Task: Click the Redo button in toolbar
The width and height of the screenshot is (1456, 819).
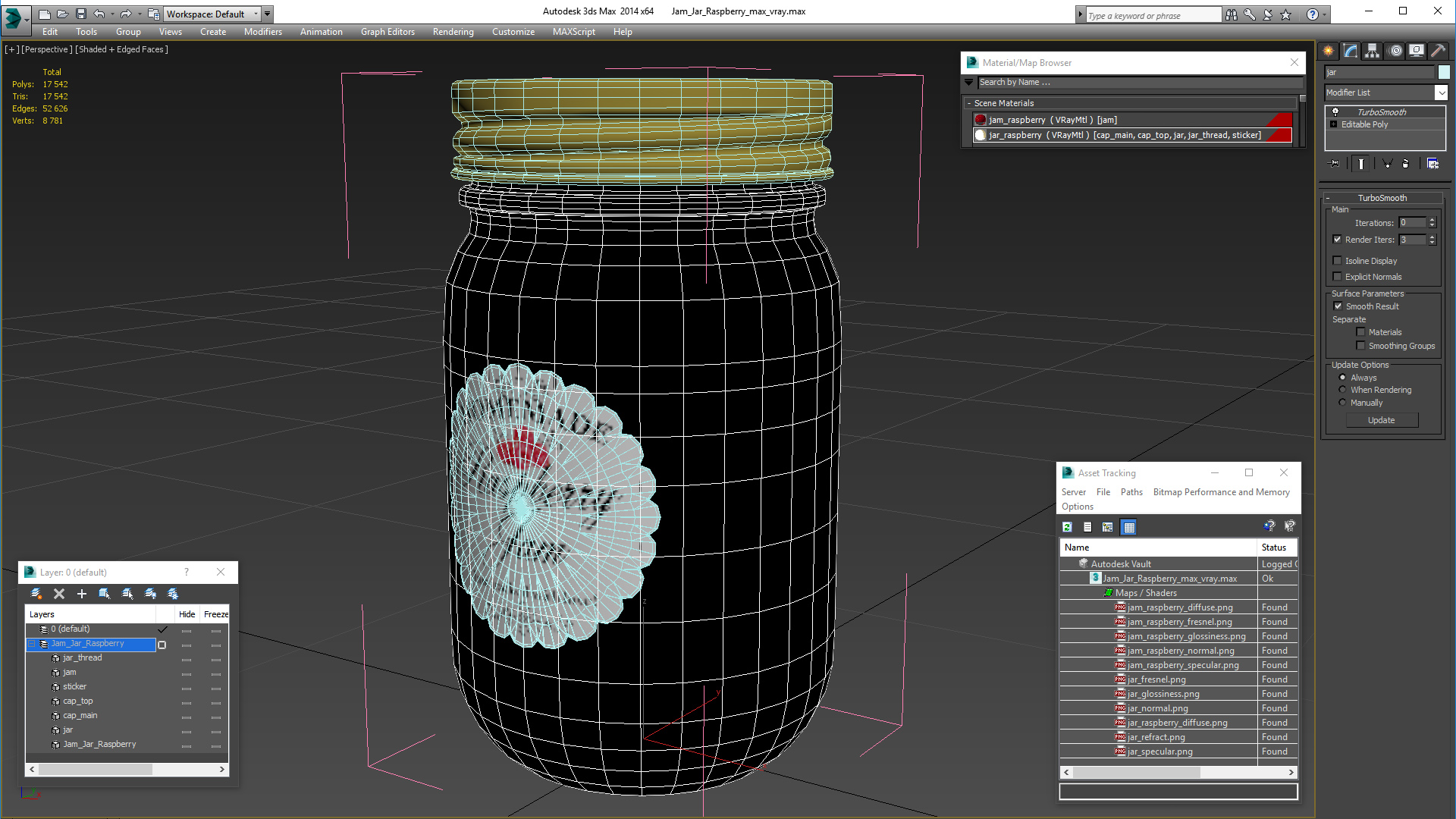Action: (126, 12)
